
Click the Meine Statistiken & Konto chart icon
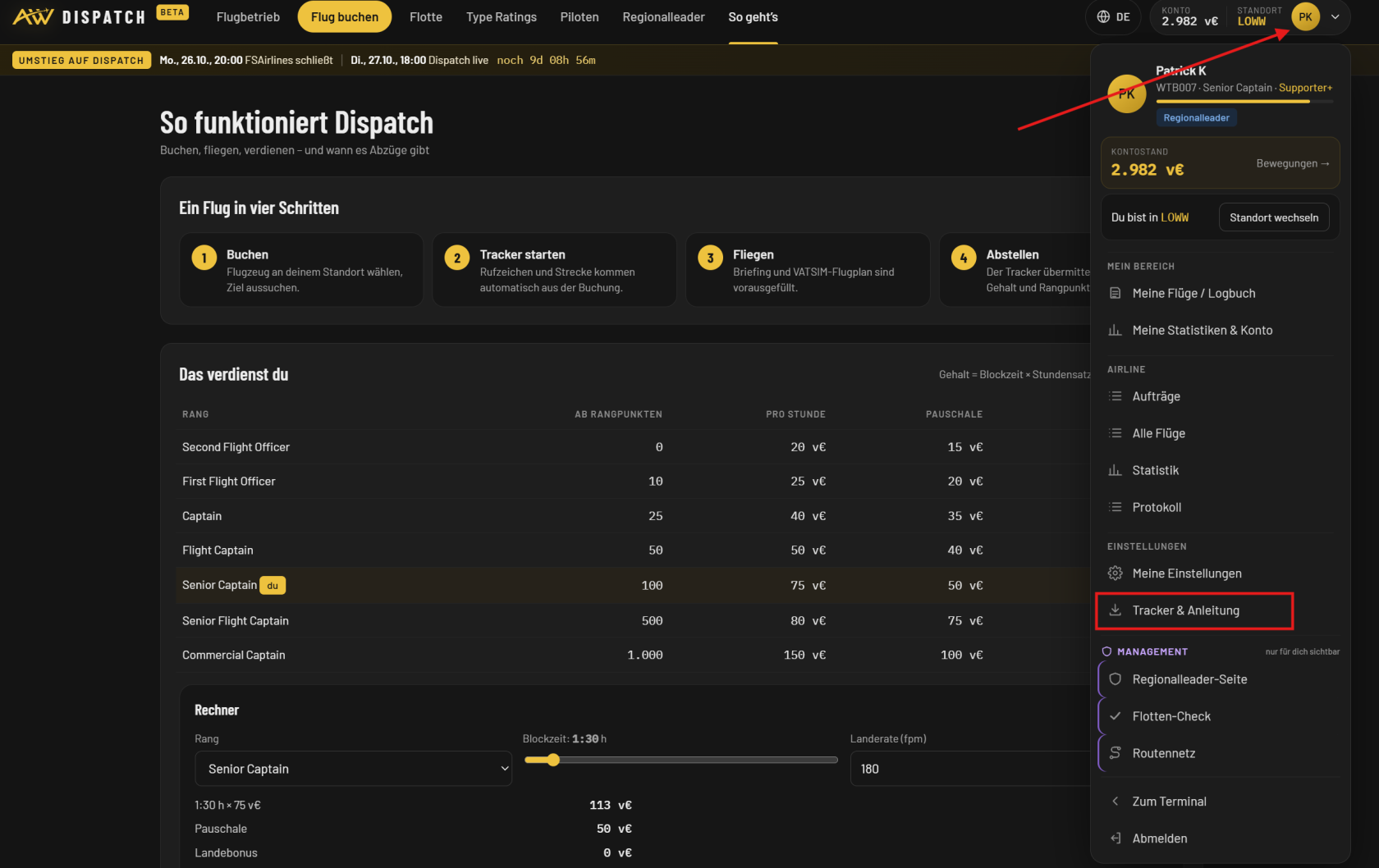point(1115,330)
